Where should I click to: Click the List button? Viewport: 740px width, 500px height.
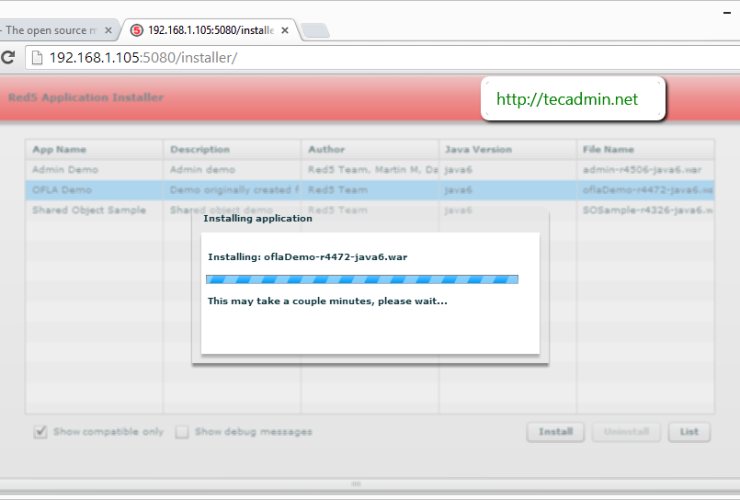click(x=689, y=432)
